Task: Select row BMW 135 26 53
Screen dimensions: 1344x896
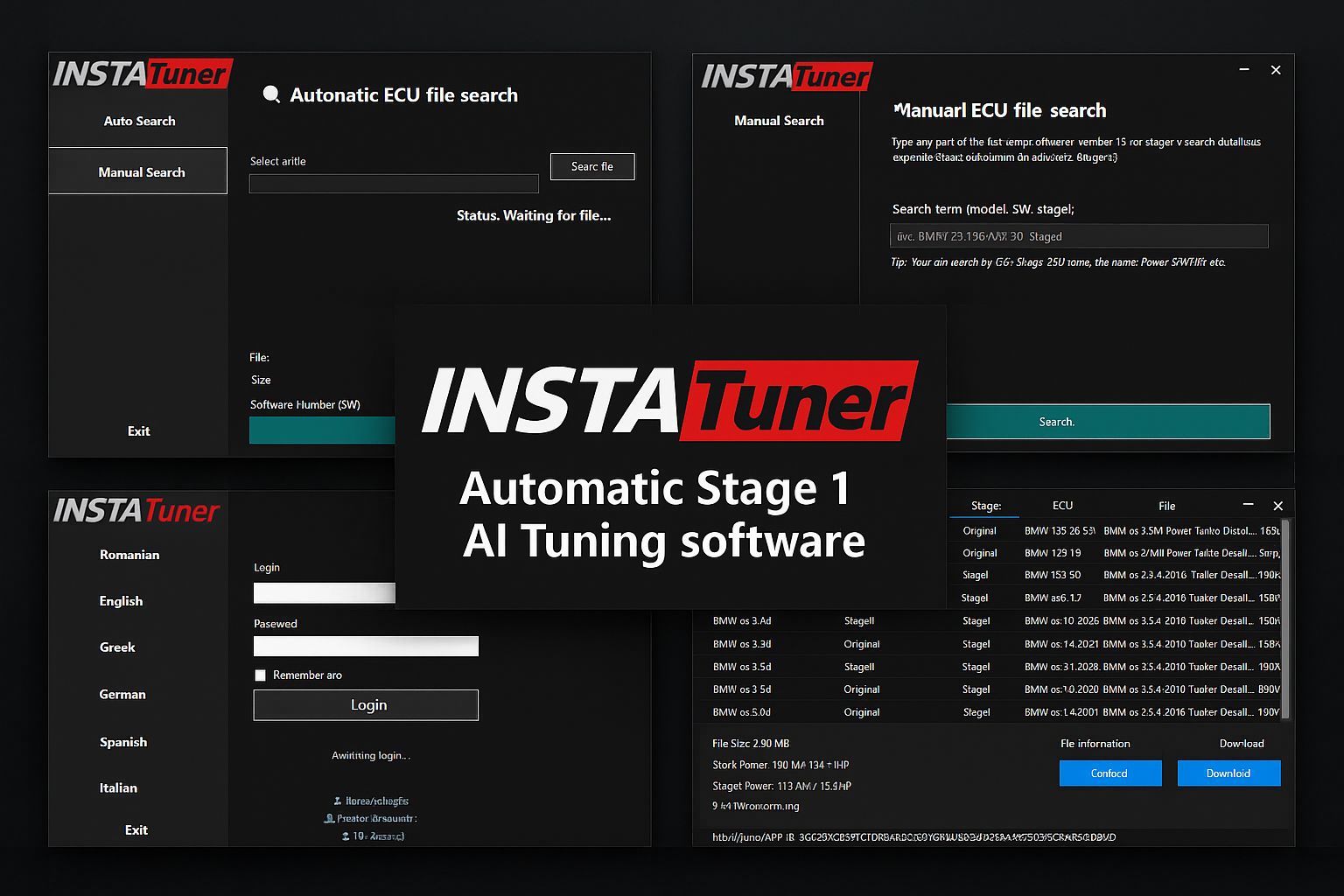Action: click(1116, 531)
